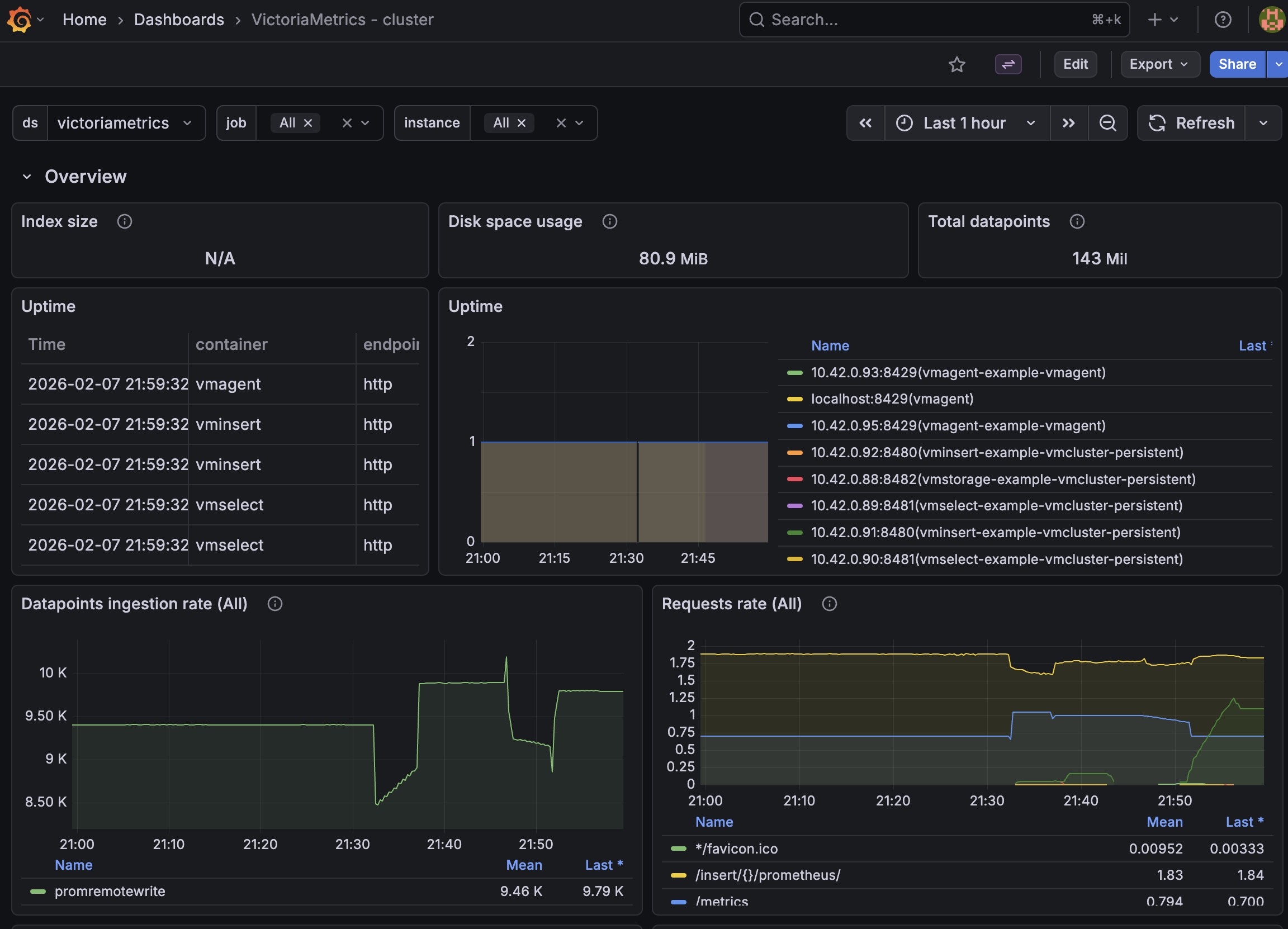The height and width of the screenshot is (929, 1288).
Task: Click the Edit dashboard button
Action: (1075, 64)
